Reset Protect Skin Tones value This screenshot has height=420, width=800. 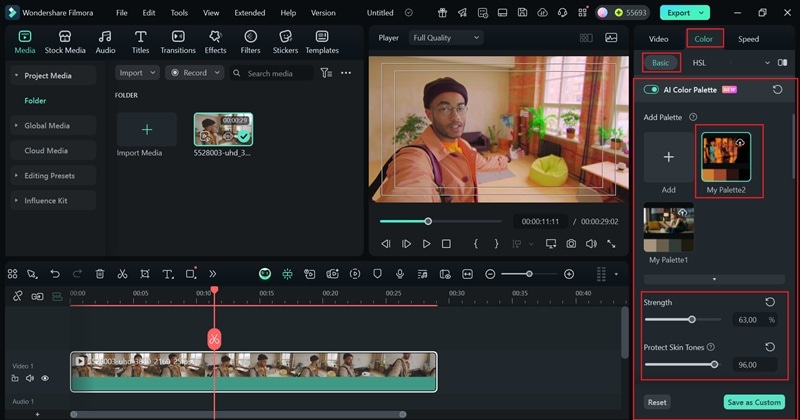click(x=770, y=347)
